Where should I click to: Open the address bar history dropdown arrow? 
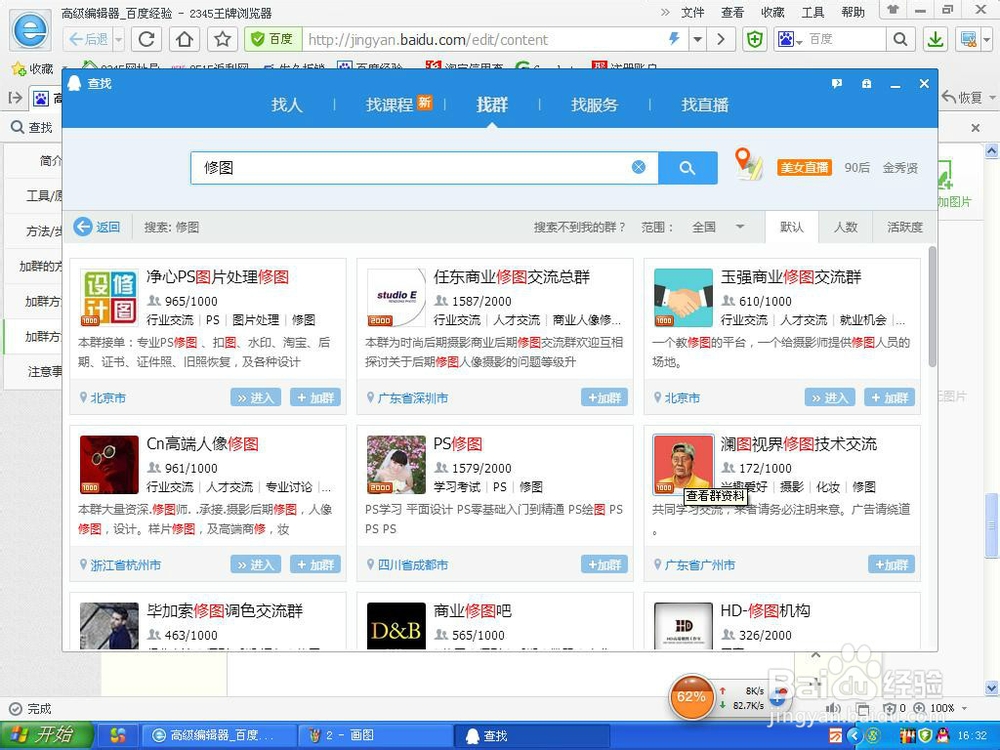pos(698,40)
